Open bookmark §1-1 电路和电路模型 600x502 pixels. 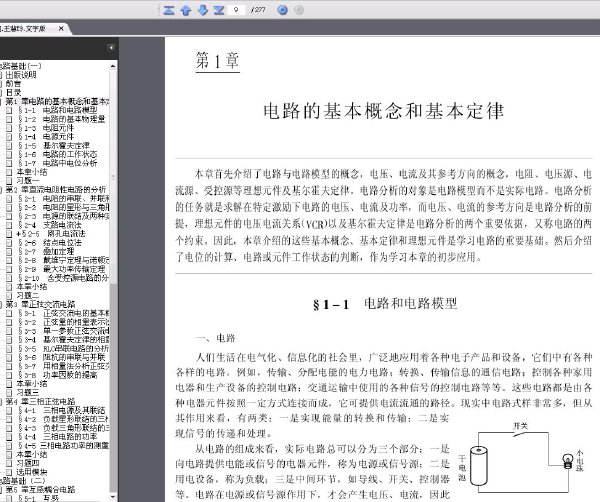click(57, 110)
